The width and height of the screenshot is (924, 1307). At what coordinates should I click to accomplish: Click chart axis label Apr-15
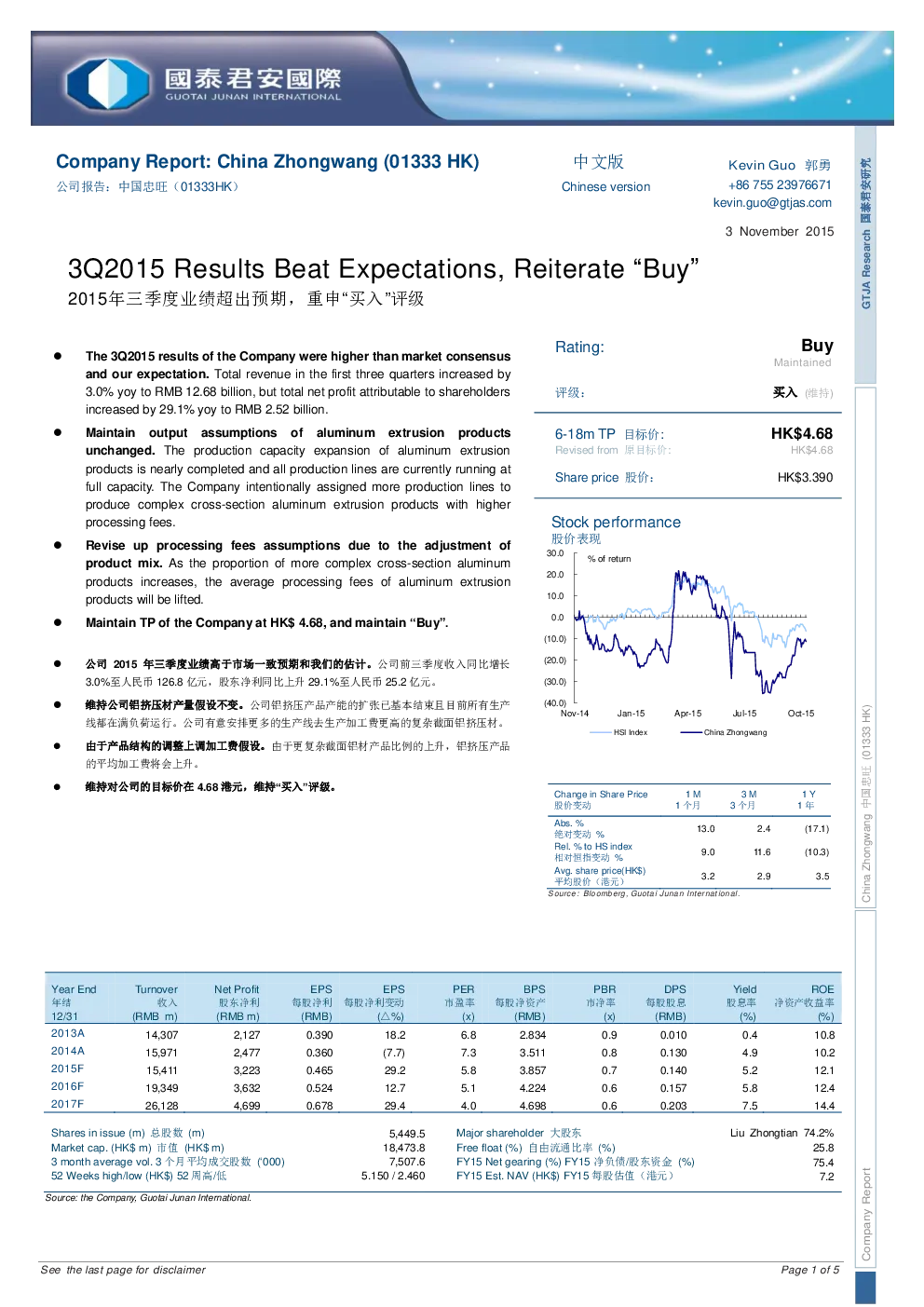pos(687,714)
